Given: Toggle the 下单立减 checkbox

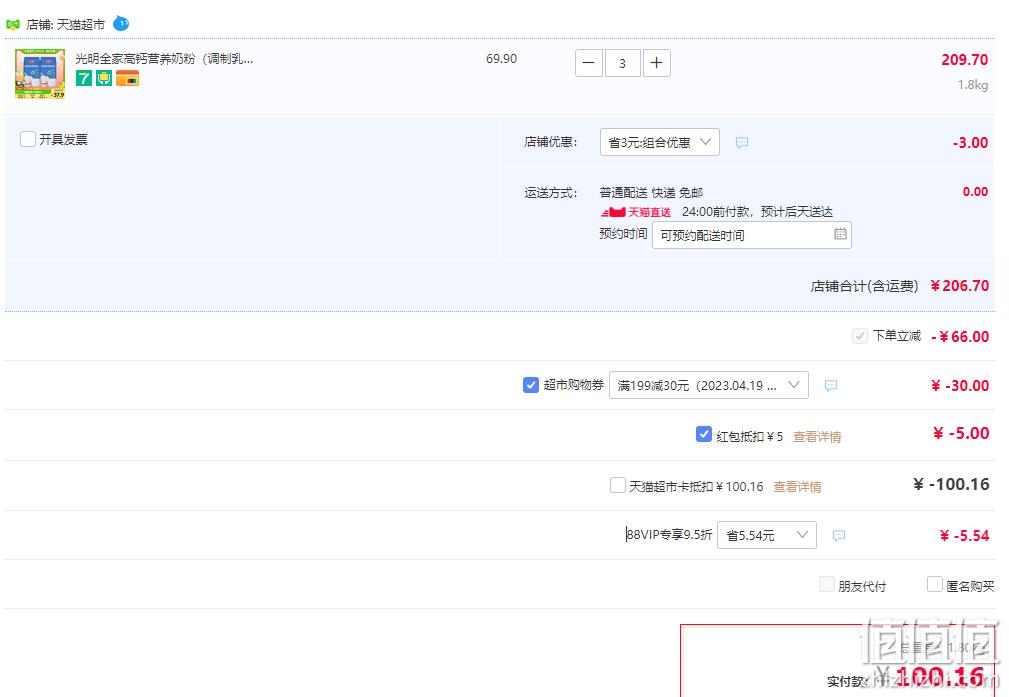Looking at the screenshot, I should pos(859,336).
